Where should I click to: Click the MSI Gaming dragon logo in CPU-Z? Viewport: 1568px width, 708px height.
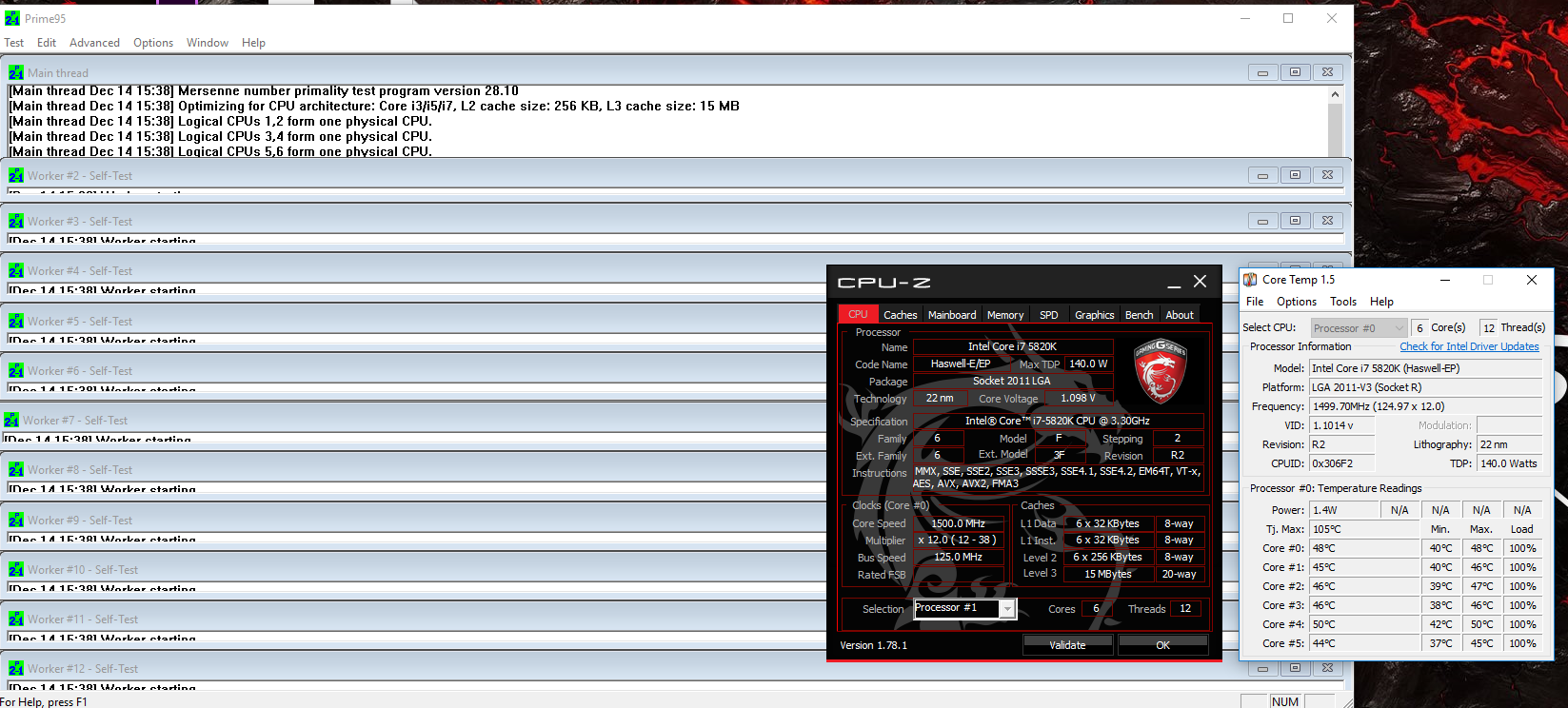[x=1160, y=371]
